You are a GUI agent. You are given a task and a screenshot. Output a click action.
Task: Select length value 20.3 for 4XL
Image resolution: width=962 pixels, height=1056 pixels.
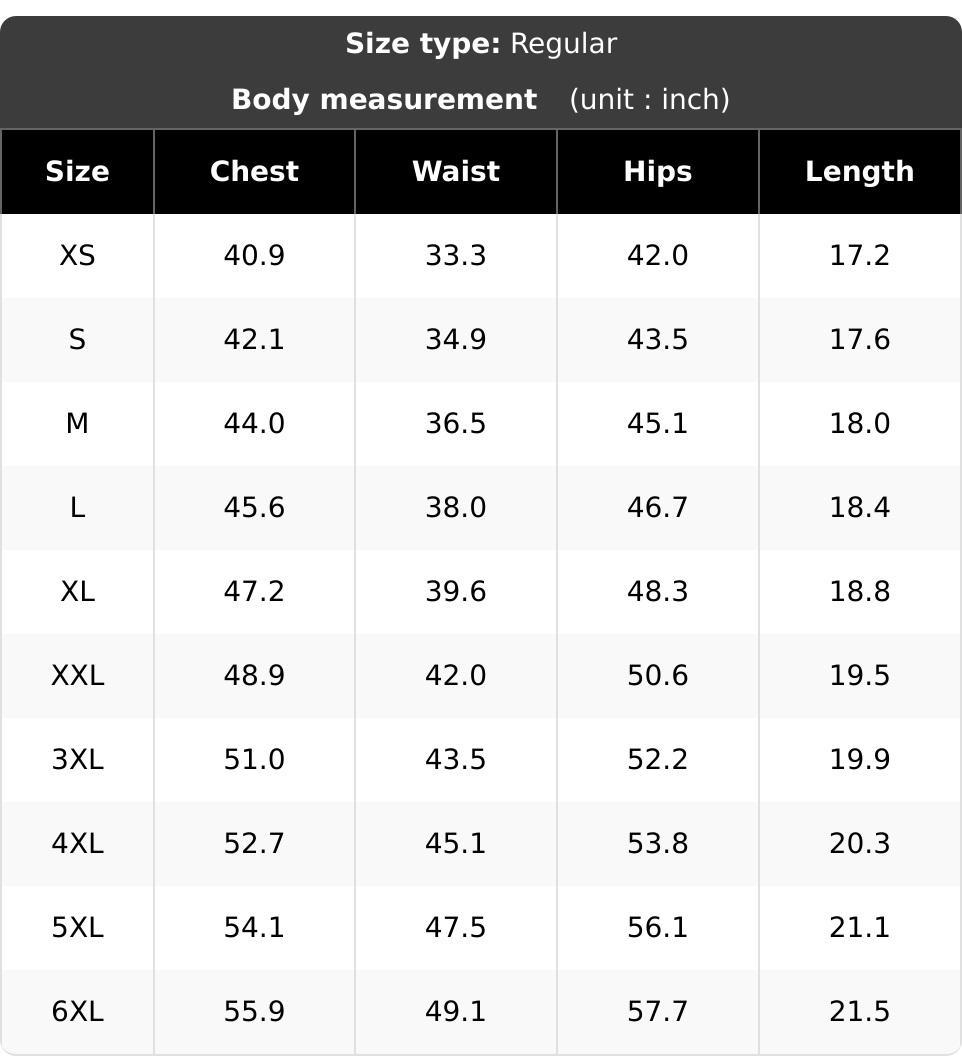point(860,843)
